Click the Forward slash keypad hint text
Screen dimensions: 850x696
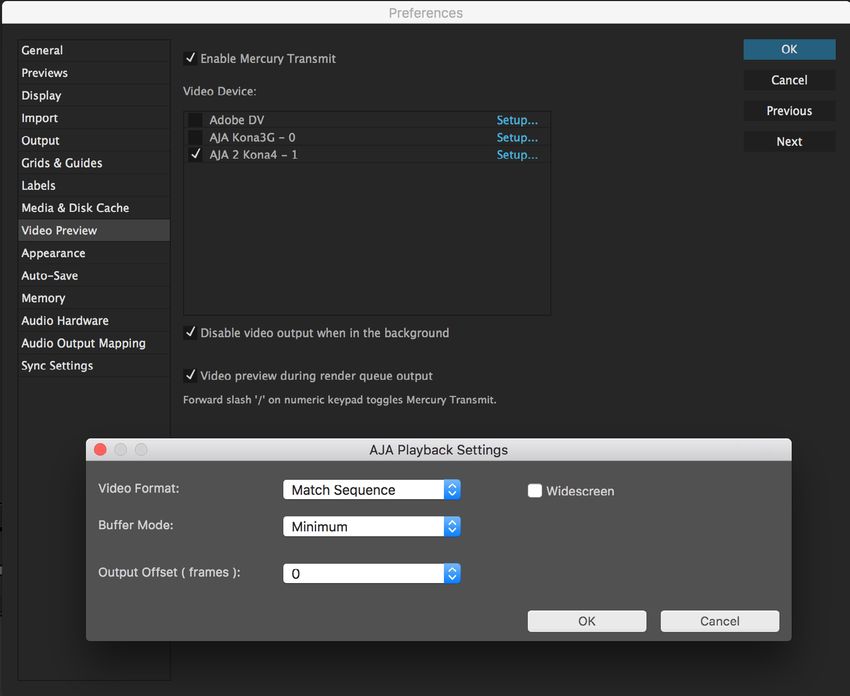pyautogui.click(x=340, y=399)
